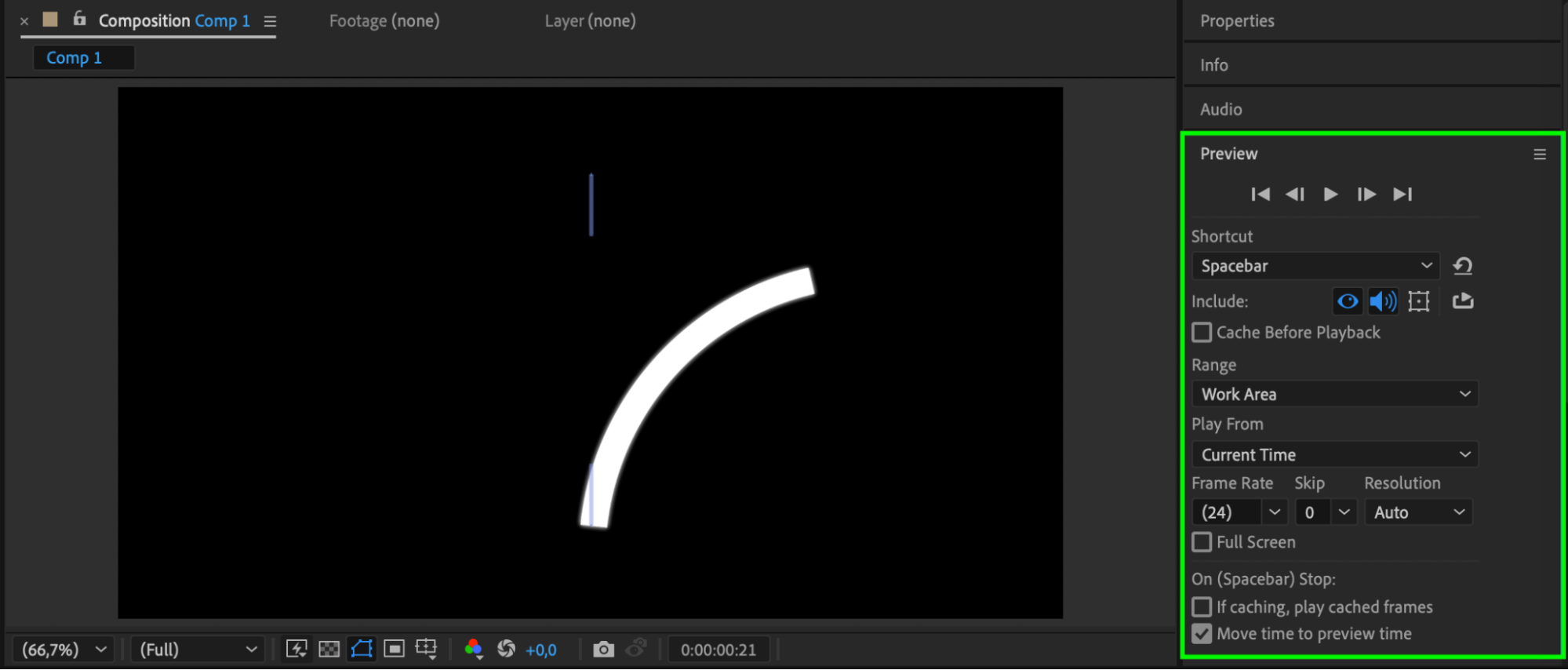Viewport: 1568px width, 670px height.
Task: Enable Cache Before Playback checkbox
Action: tap(1202, 333)
